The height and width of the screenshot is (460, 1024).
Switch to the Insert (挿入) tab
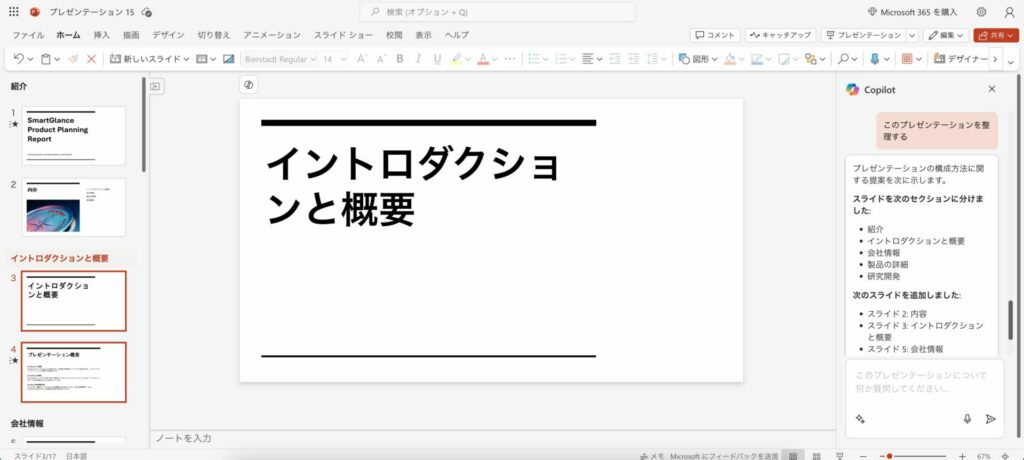point(101,35)
